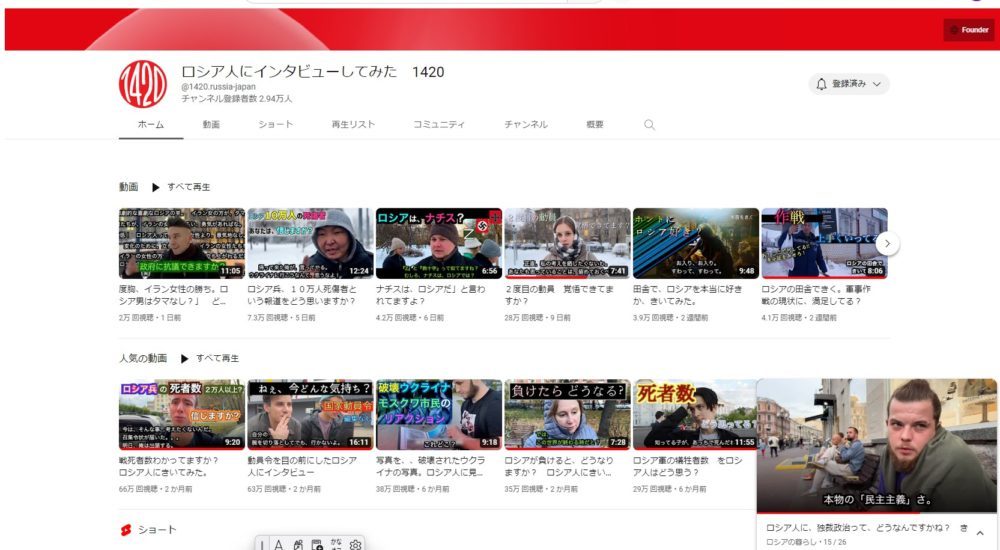Click title 写真を、、破壊されたウクラ
The image size is (1000, 550).
pos(430,466)
